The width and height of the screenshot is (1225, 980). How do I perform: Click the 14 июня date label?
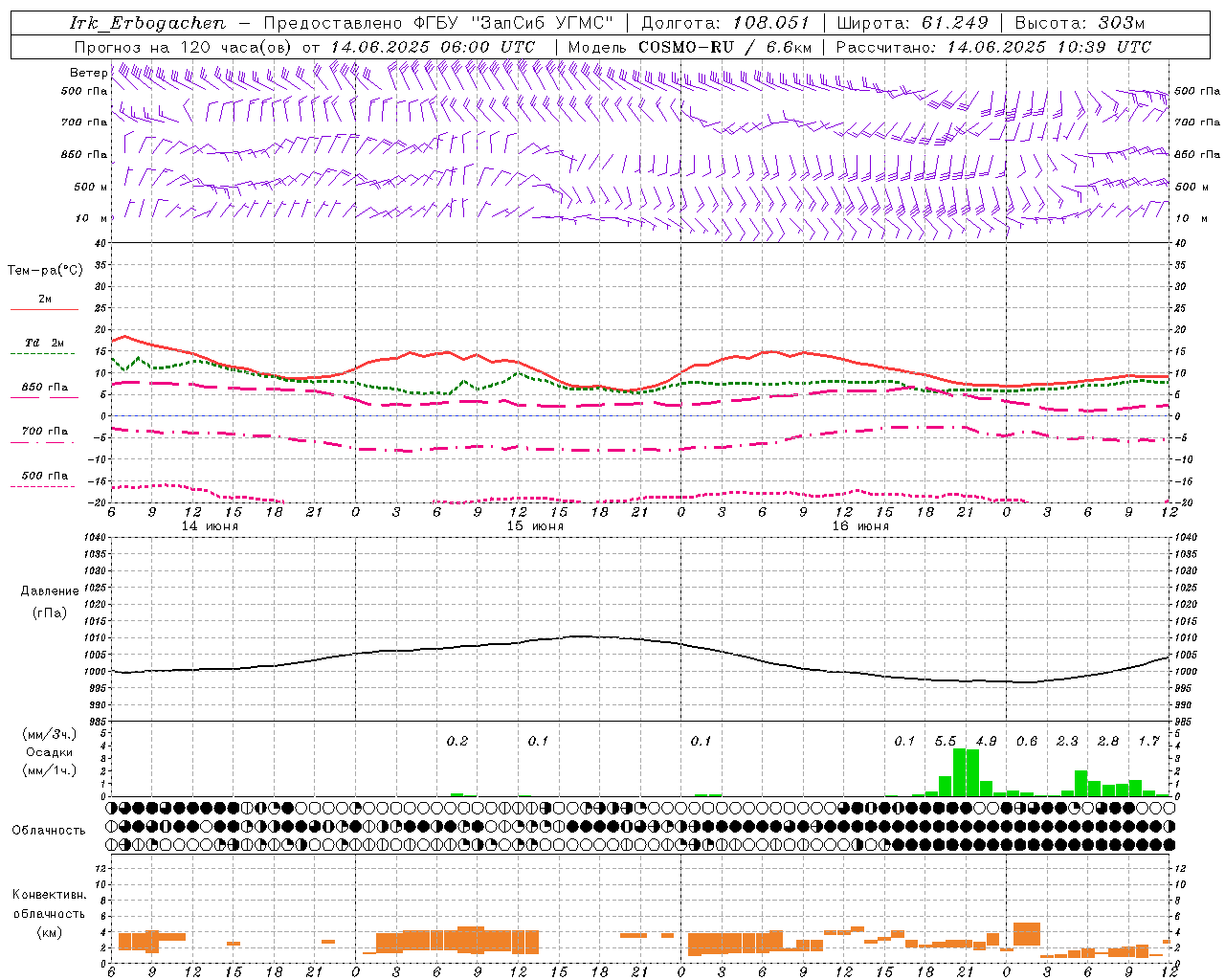click(x=210, y=526)
